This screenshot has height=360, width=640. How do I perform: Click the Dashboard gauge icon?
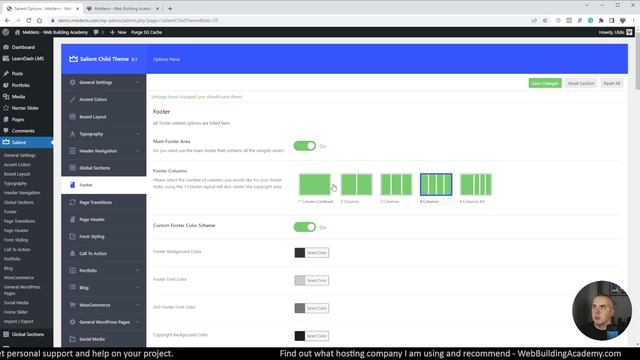[6, 47]
